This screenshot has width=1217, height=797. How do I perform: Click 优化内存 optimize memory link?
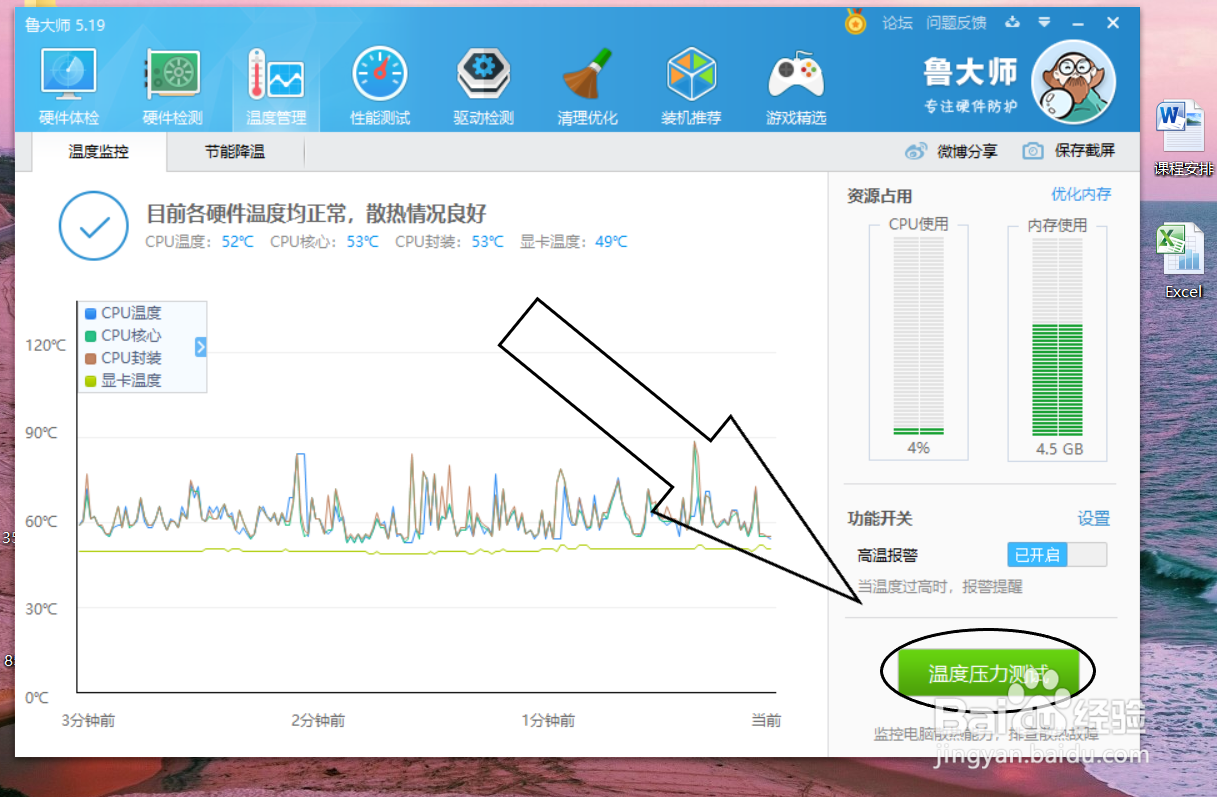[1081, 194]
